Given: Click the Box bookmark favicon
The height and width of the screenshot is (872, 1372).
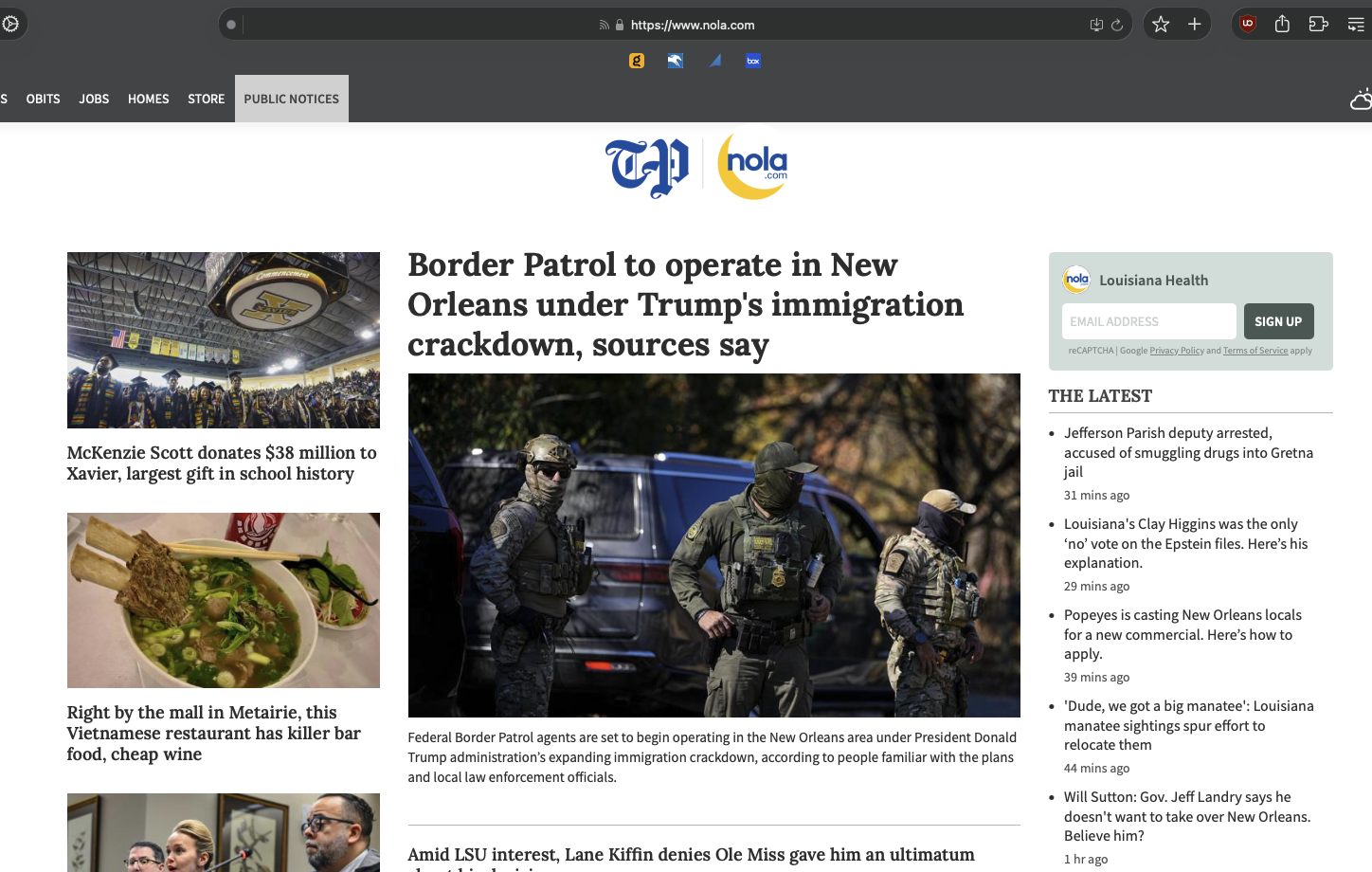Looking at the screenshot, I should (x=753, y=61).
